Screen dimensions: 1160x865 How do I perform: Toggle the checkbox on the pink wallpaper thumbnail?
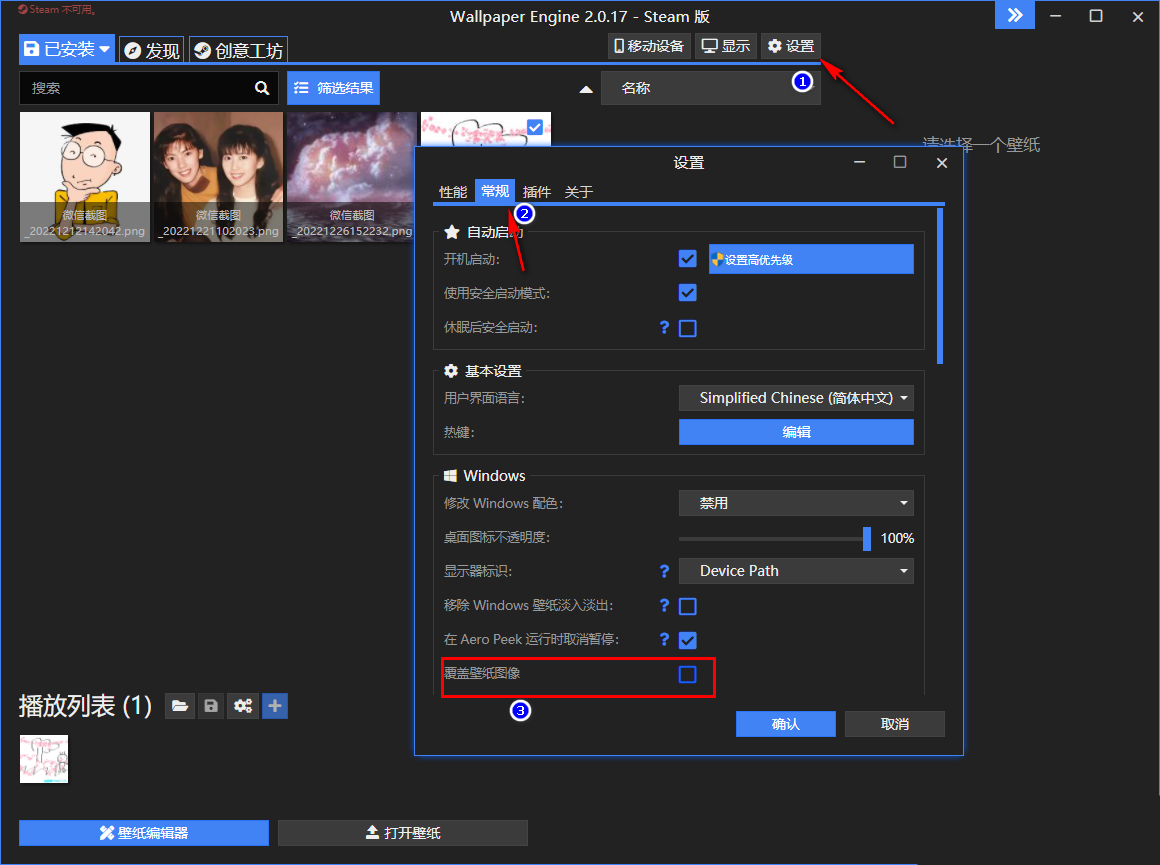pos(535,127)
